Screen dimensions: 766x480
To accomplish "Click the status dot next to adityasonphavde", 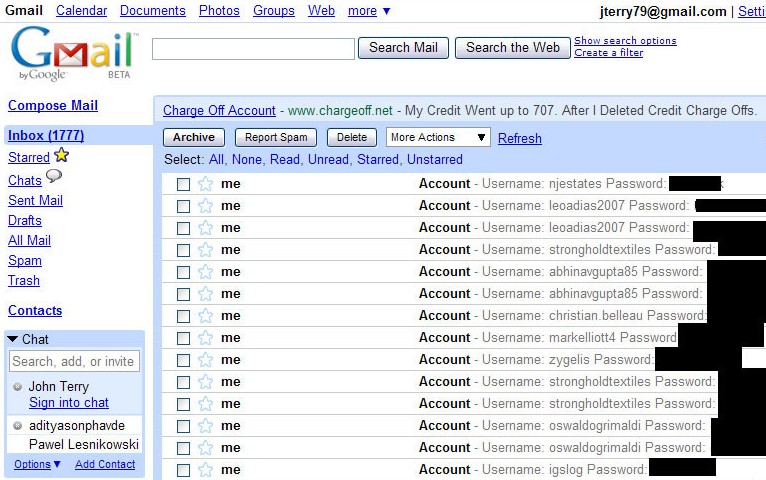I will 18,426.
